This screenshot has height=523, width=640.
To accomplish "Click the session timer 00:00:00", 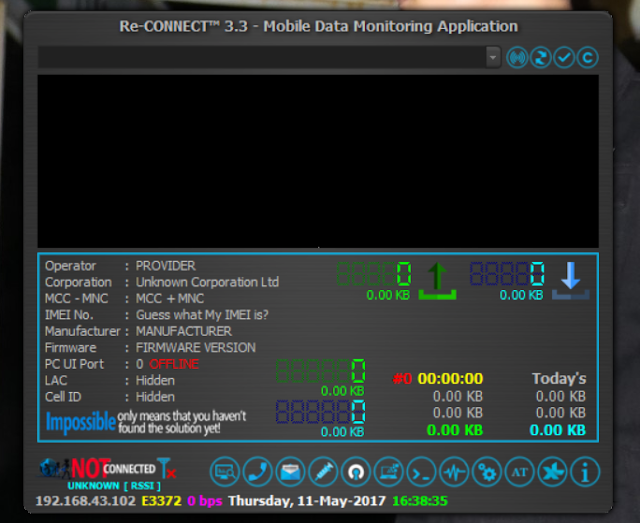I will [x=450, y=378].
